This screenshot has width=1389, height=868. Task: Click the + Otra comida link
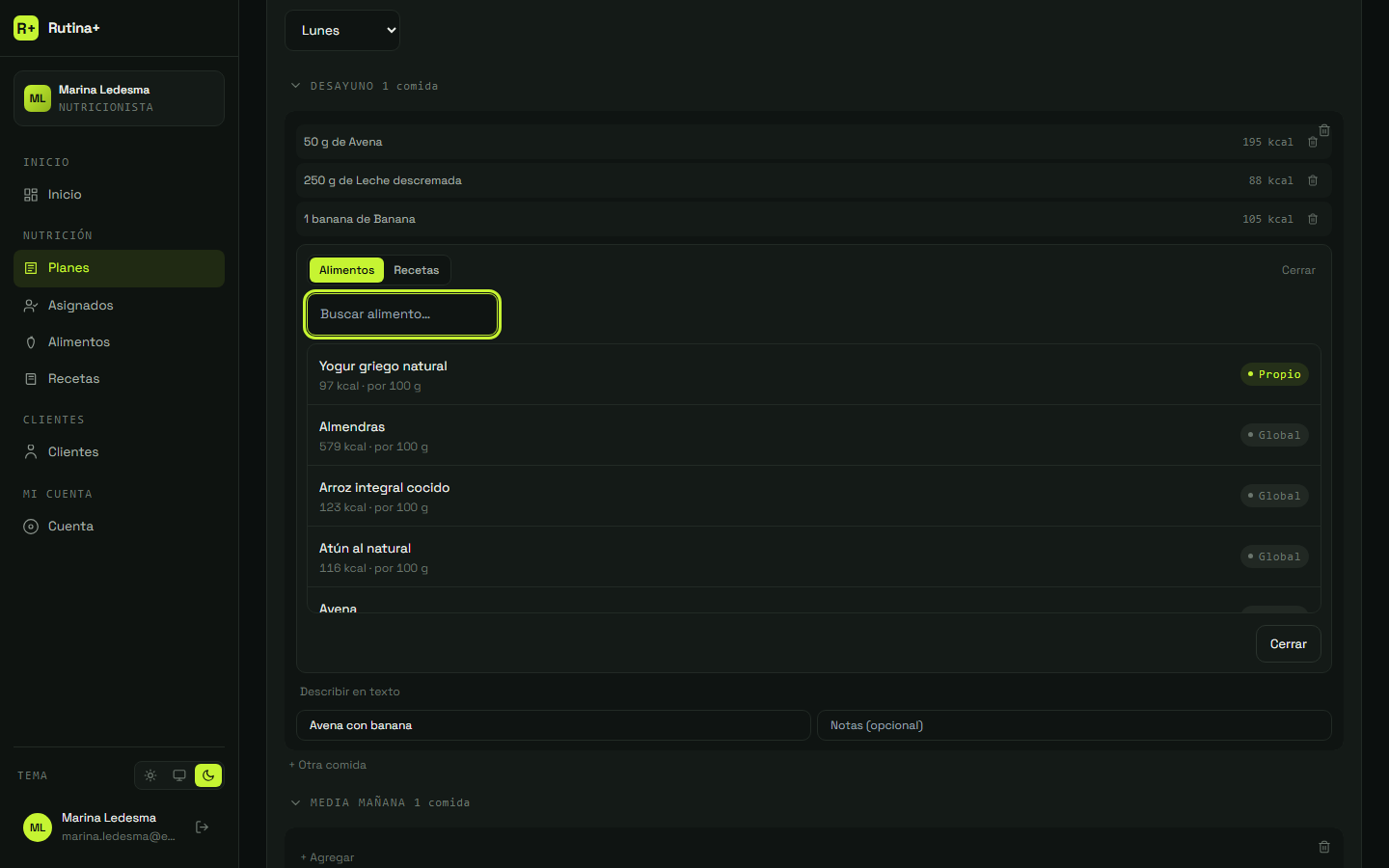[328, 765]
